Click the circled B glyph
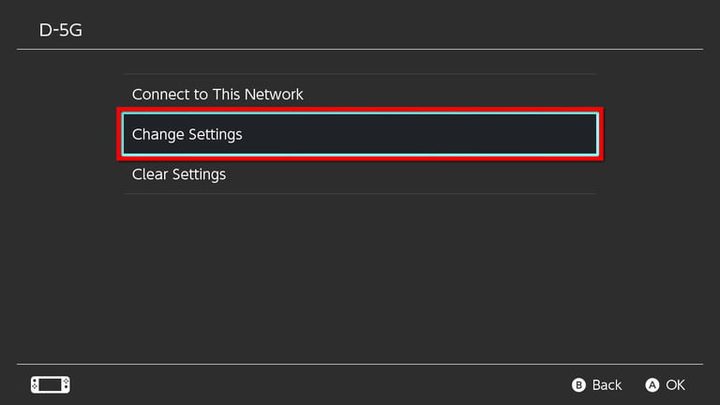The height and width of the screenshot is (405, 720). tap(578, 385)
